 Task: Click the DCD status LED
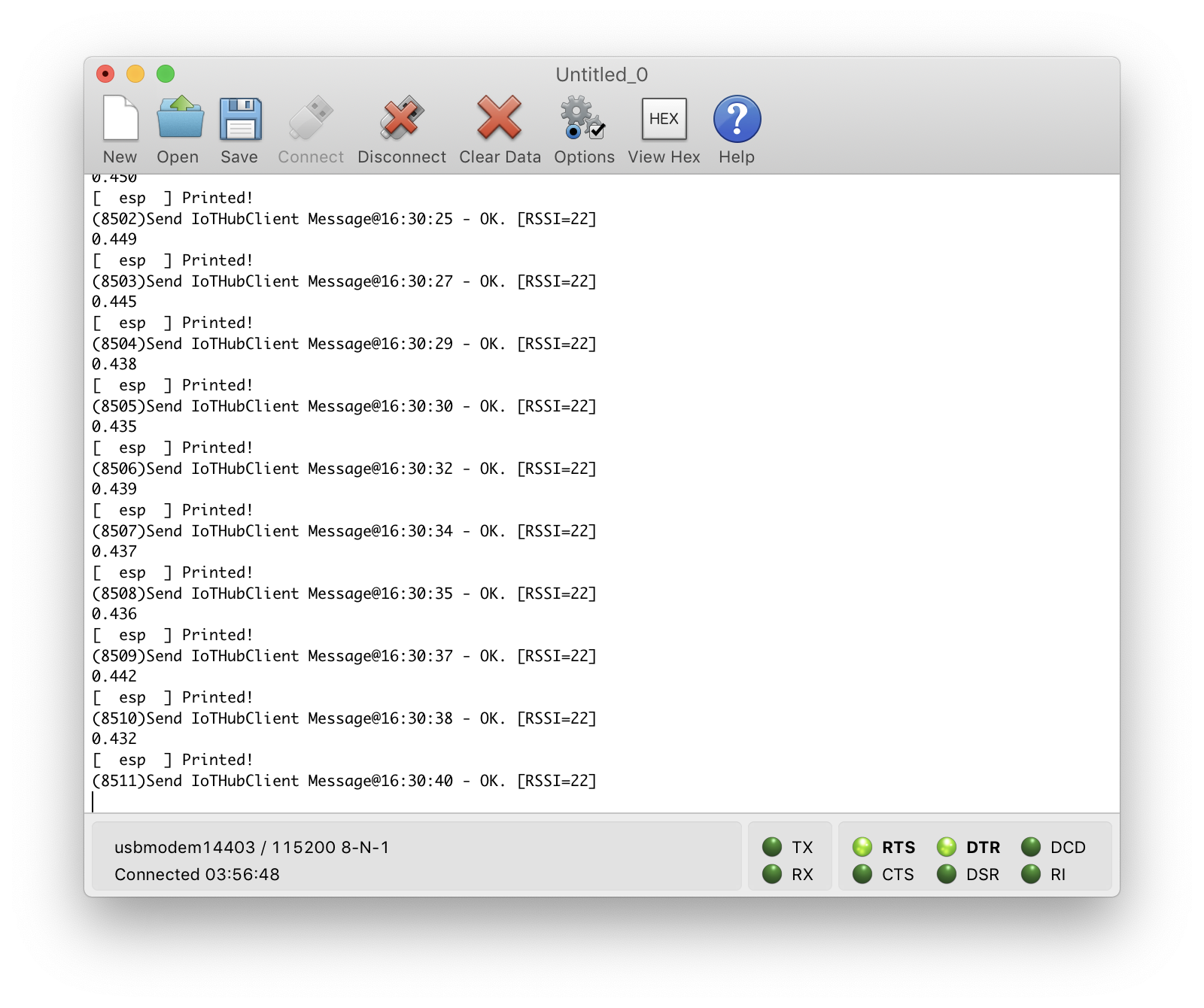1031,847
